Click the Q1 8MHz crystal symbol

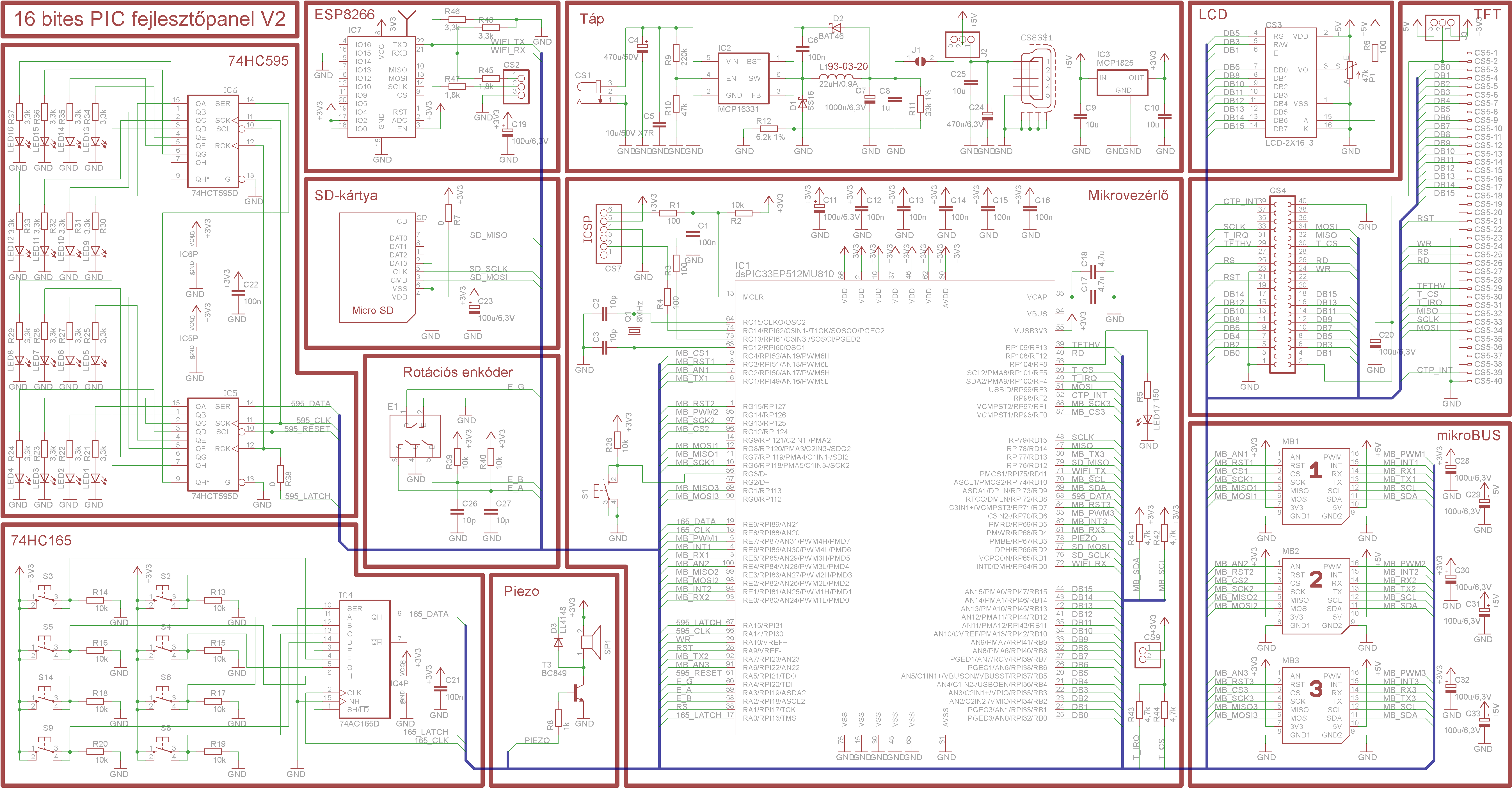[x=634, y=331]
